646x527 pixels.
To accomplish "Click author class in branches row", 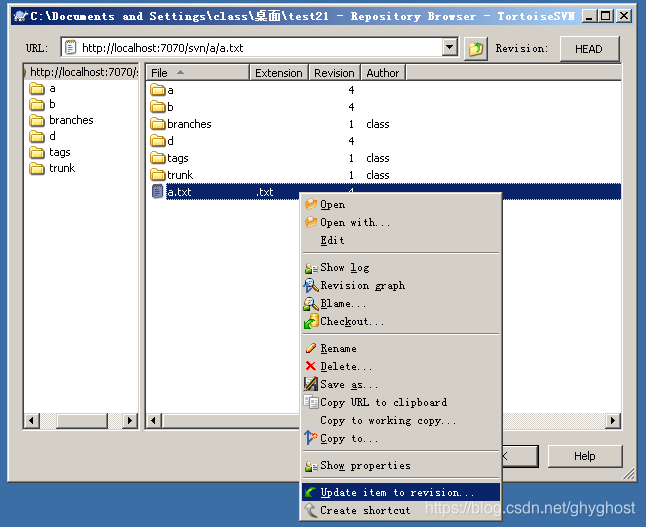I will 378,124.
